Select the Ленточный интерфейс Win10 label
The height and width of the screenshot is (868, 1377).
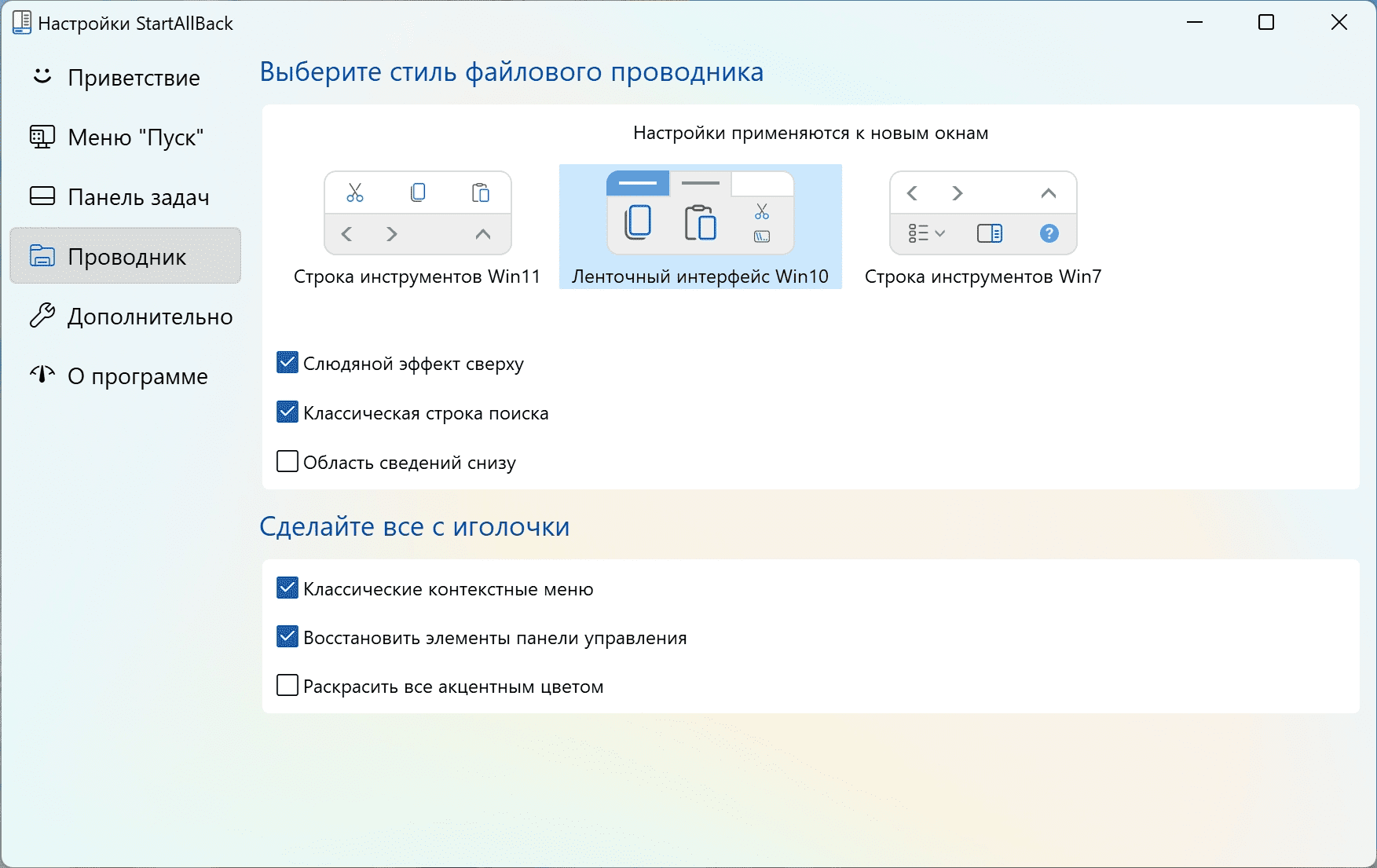click(701, 277)
